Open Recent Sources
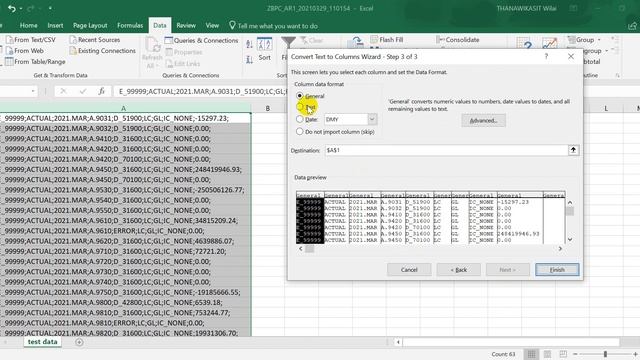Screen dimensions: 640x360 click(x=95, y=40)
